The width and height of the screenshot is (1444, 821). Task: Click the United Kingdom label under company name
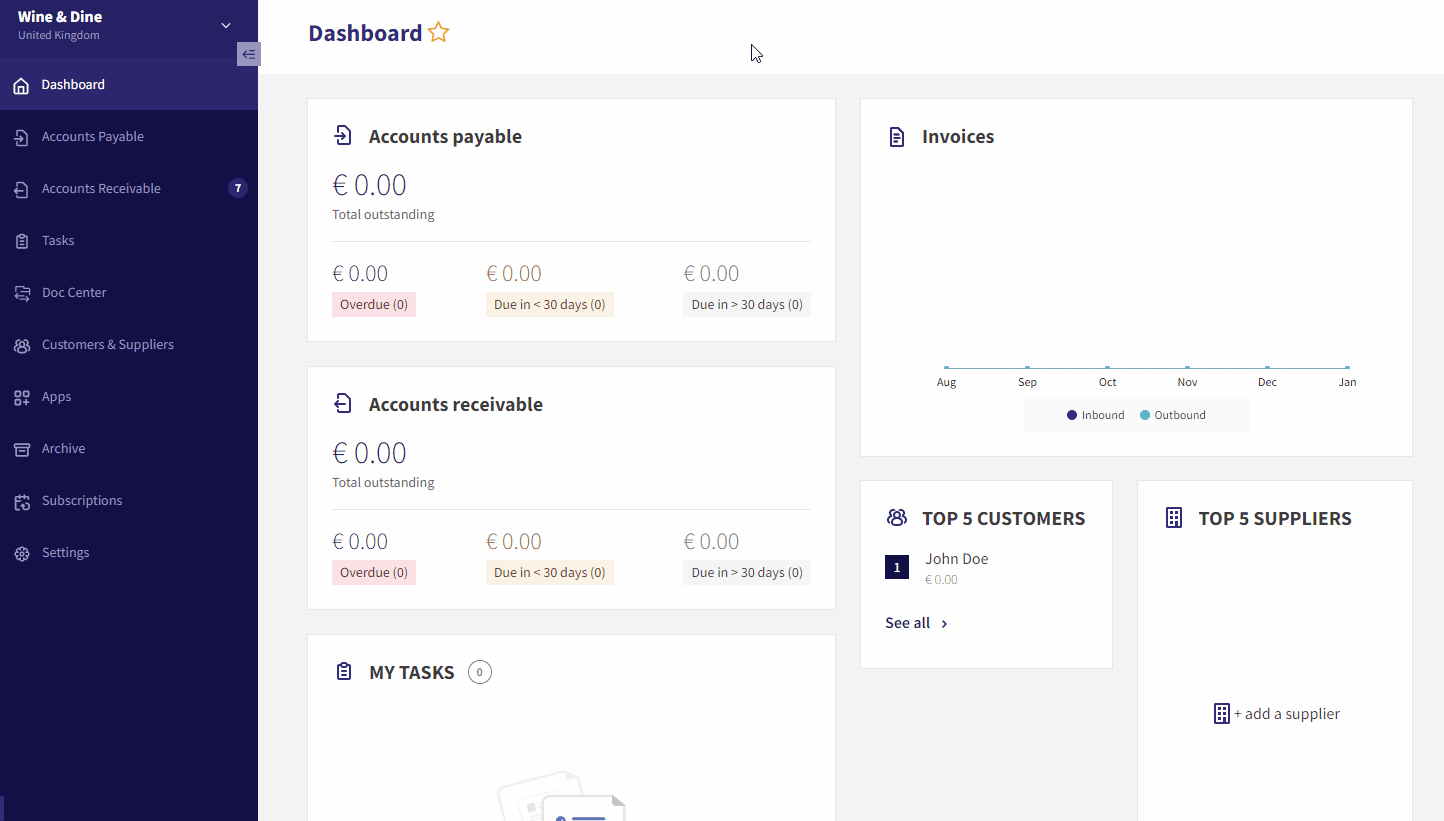[59, 36]
